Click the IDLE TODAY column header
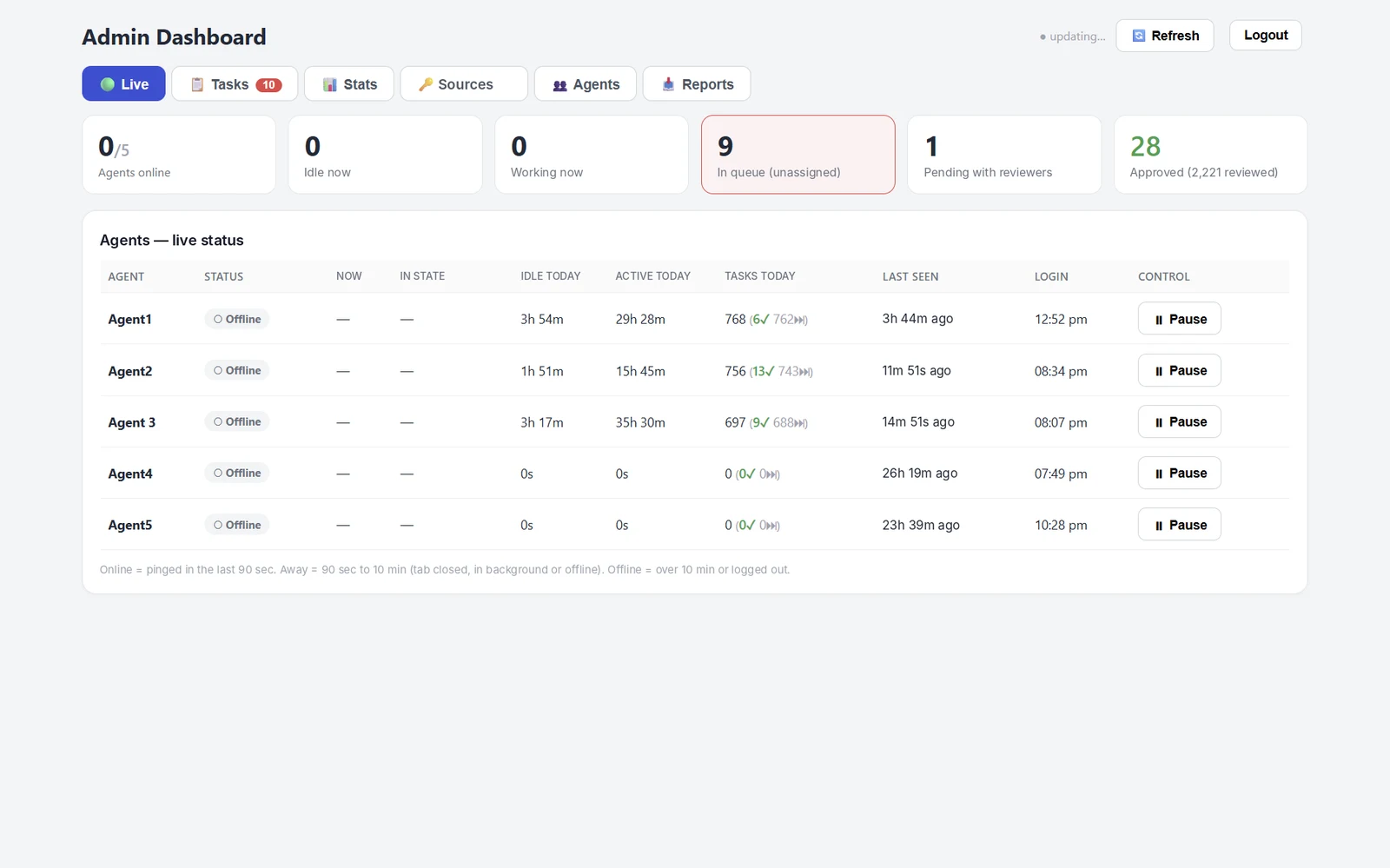This screenshot has width=1390, height=868. 551,276
